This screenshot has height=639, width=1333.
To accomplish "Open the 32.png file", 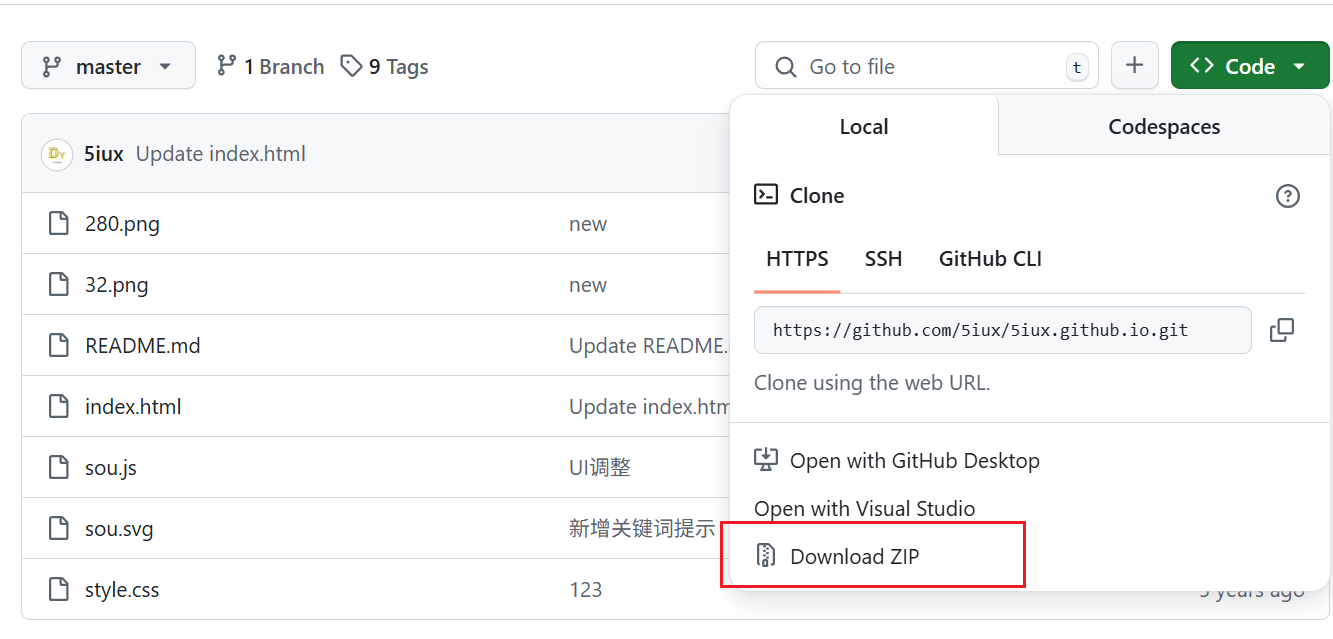I will (x=116, y=285).
